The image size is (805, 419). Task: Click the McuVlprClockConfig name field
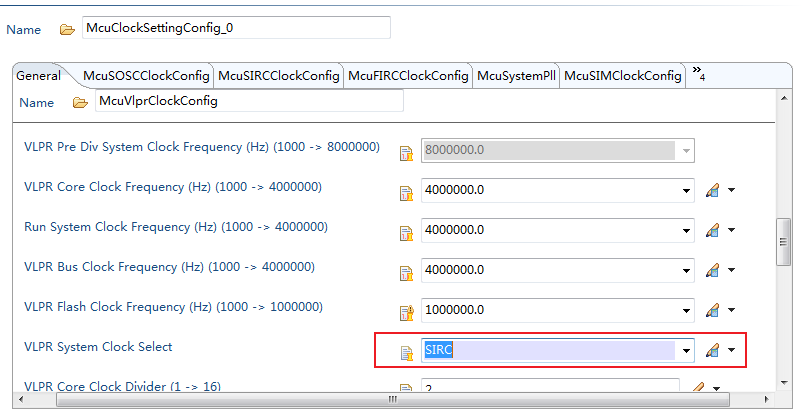coord(250,101)
